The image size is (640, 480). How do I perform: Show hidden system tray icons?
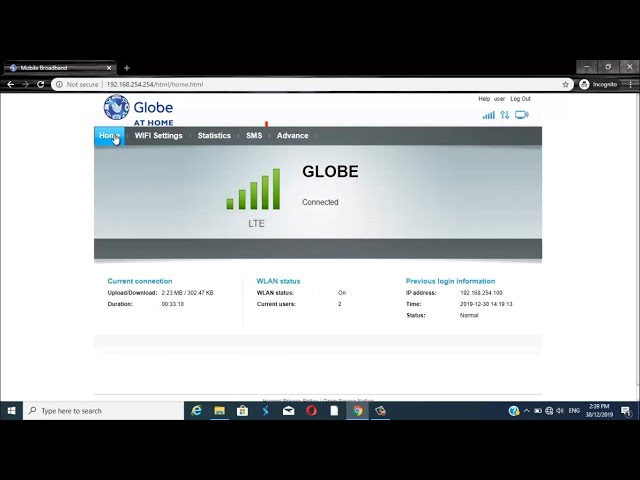click(x=527, y=411)
